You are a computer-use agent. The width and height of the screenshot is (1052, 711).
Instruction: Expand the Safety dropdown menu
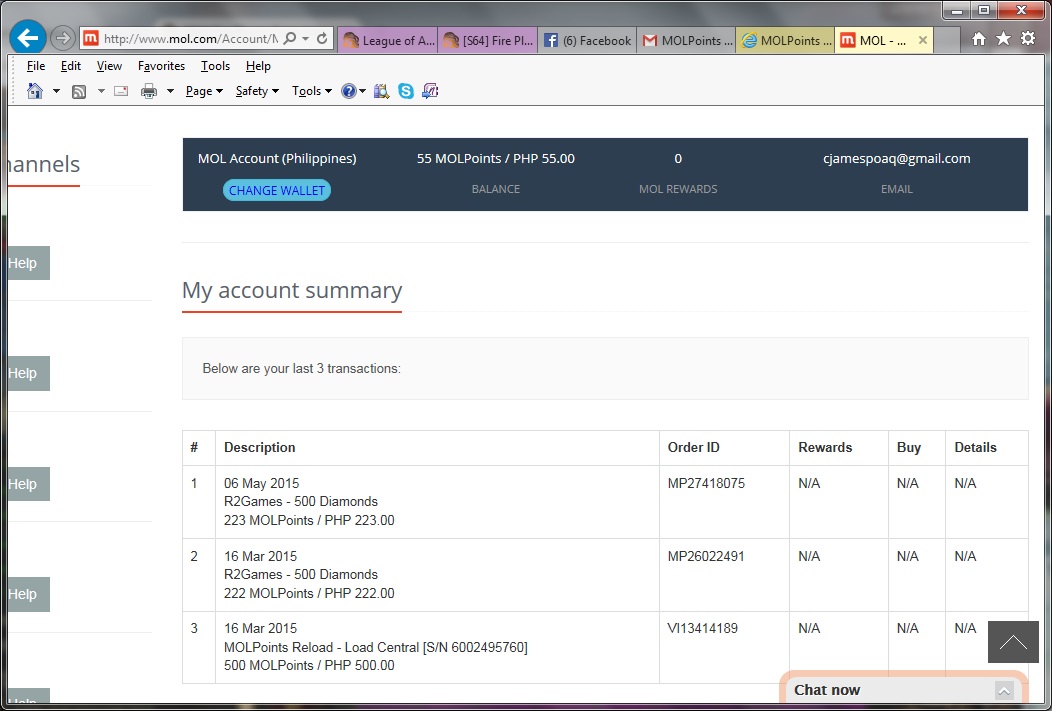pos(256,91)
